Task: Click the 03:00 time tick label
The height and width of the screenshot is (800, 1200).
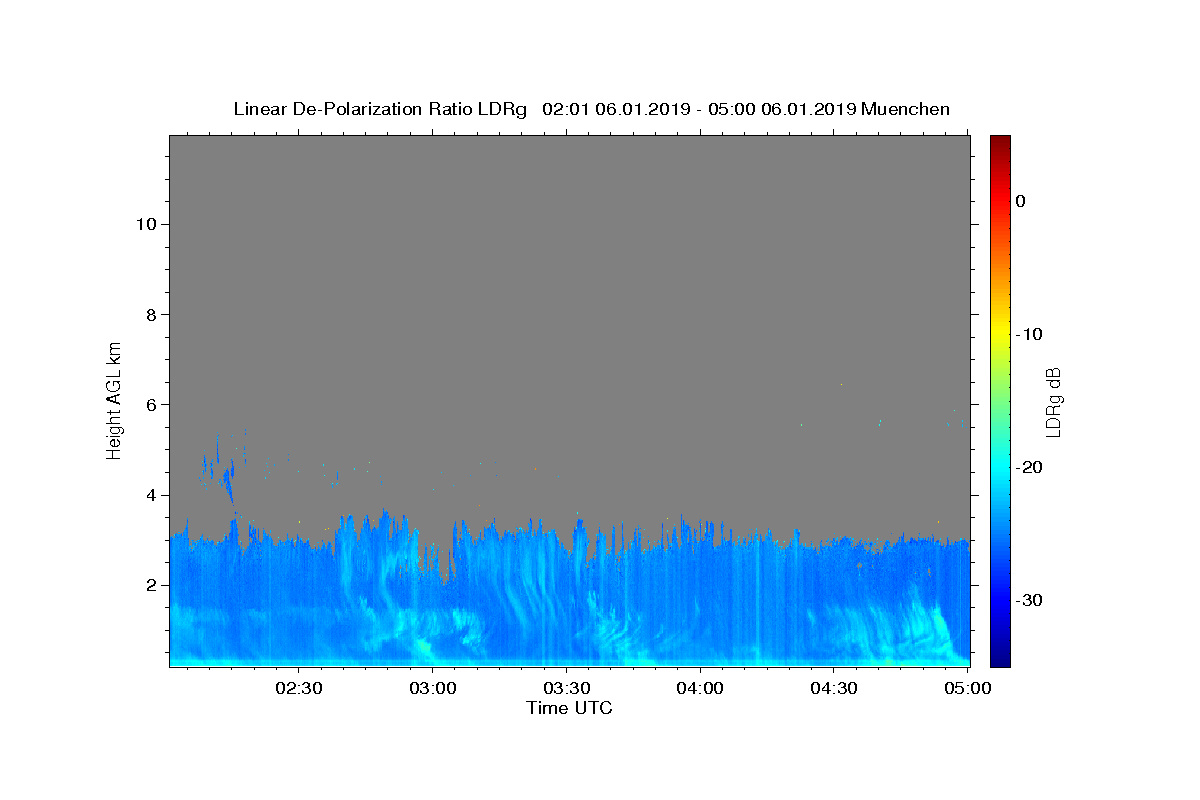Action: point(432,689)
